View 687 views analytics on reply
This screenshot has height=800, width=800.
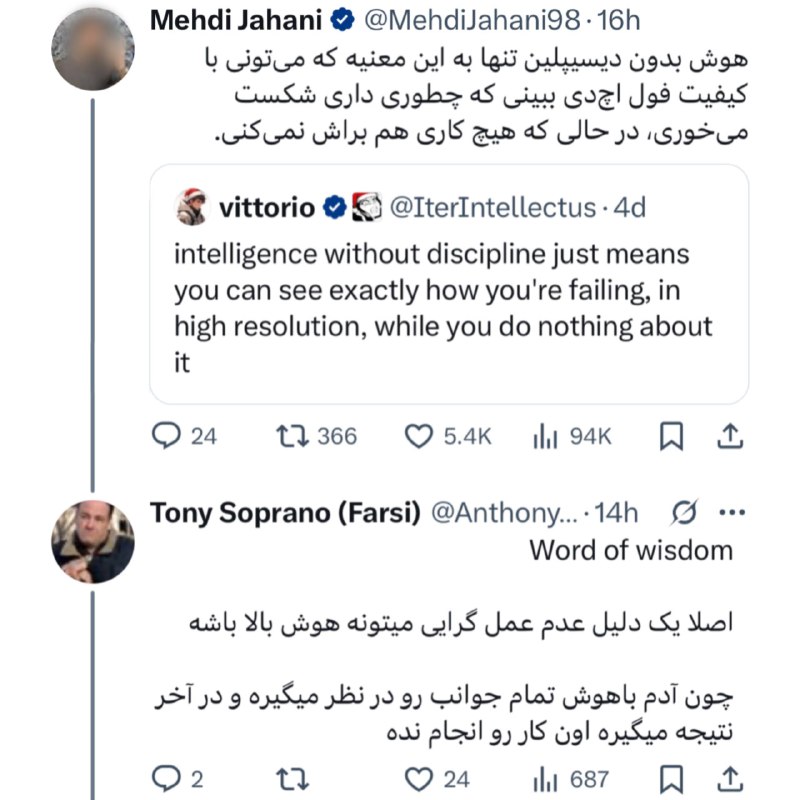click(x=546, y=778)
